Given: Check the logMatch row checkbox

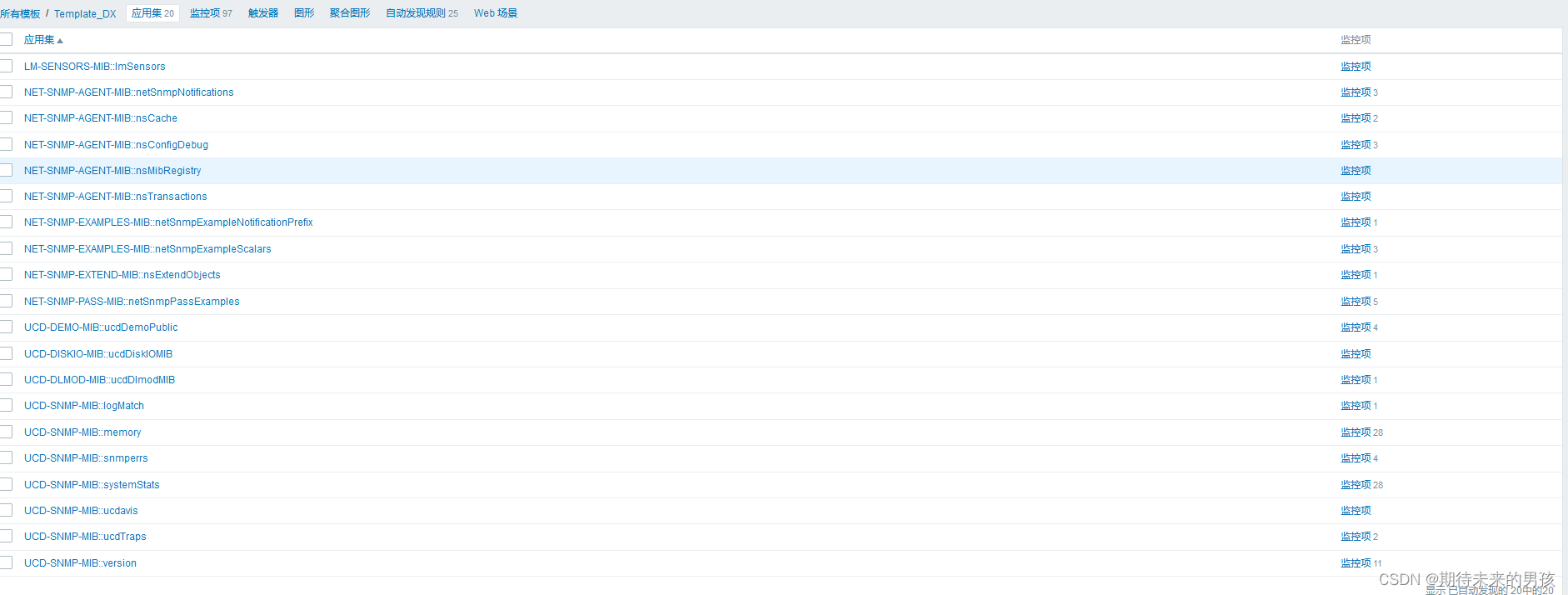Looking at the screenshot, I should pyautogui.click(x=6, y=405).
